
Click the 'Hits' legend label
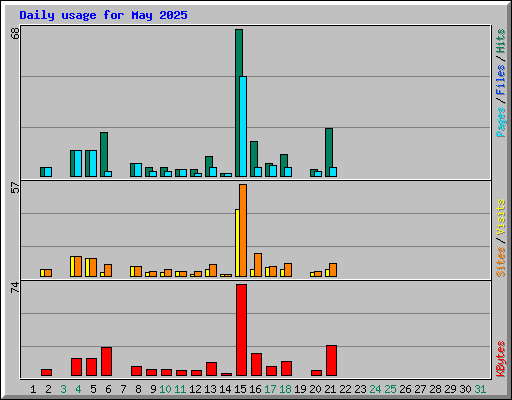501,41
